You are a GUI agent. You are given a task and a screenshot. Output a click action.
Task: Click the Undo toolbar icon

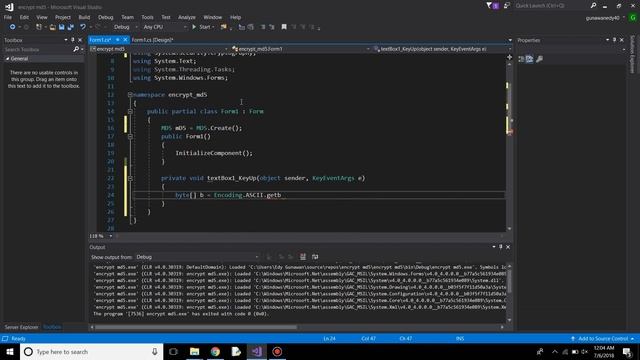[83, 27]
